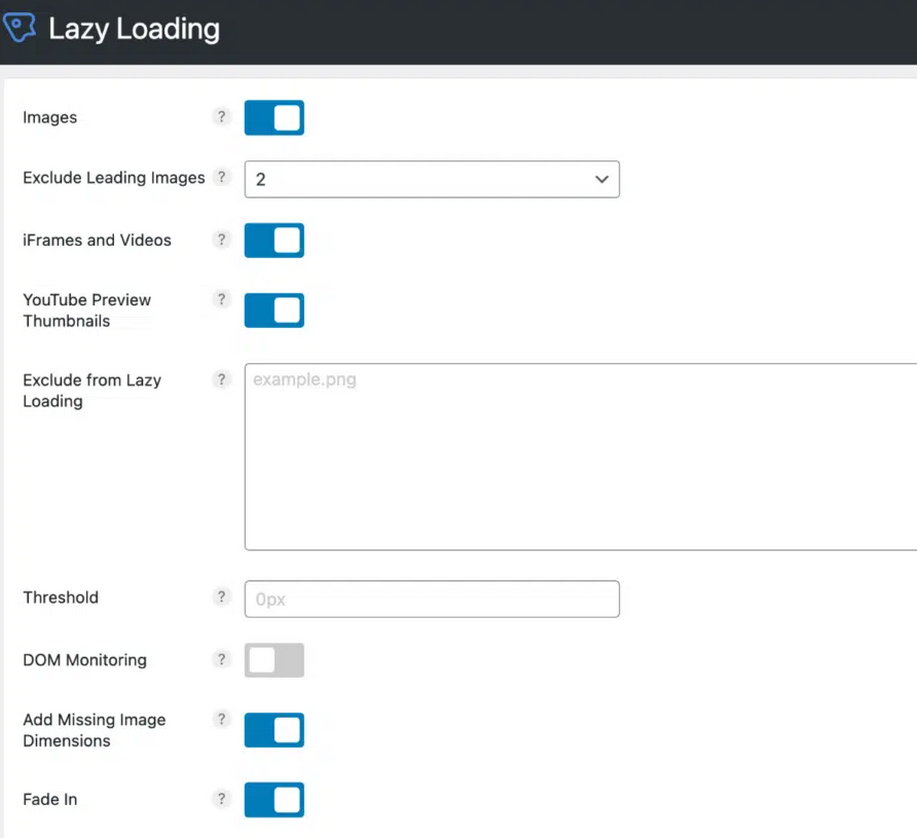
Task: Disable lazy loading for Images
Action: 274,117
